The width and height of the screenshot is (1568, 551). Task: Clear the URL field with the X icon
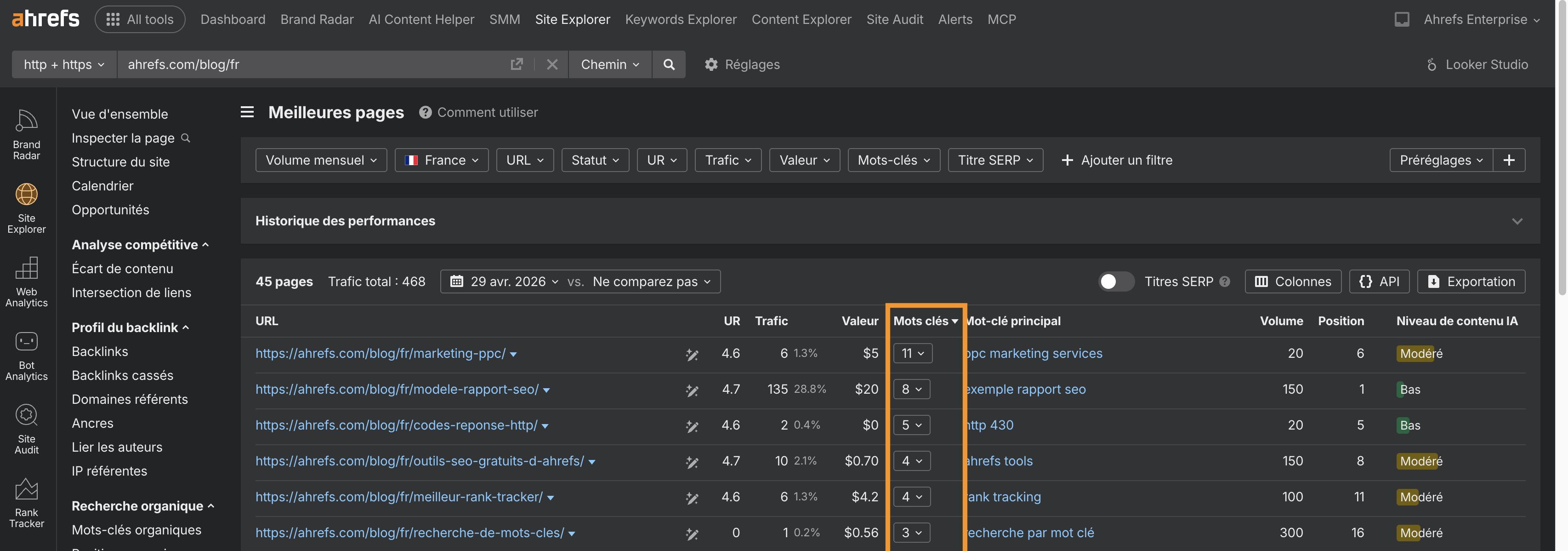tap(552, 64)
